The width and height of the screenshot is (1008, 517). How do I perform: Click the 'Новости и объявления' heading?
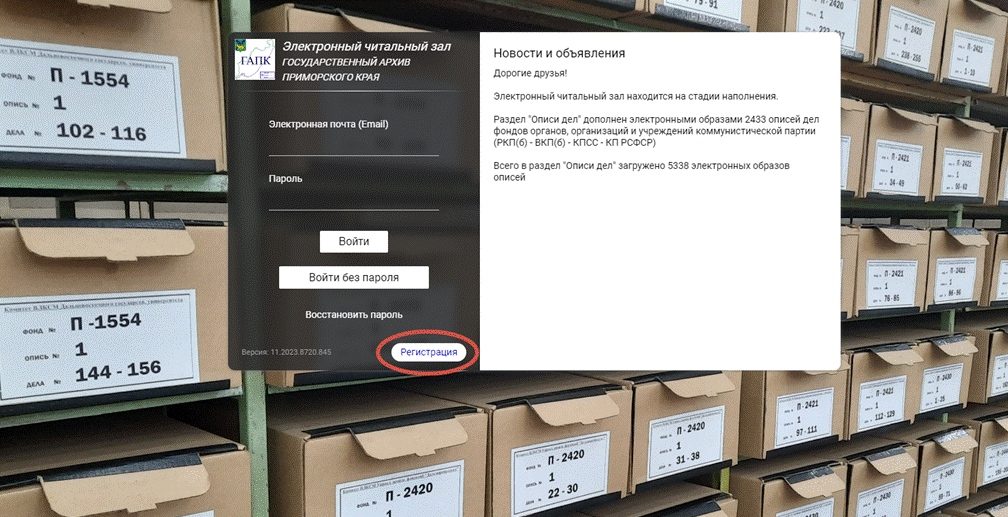tap(559, 53)
